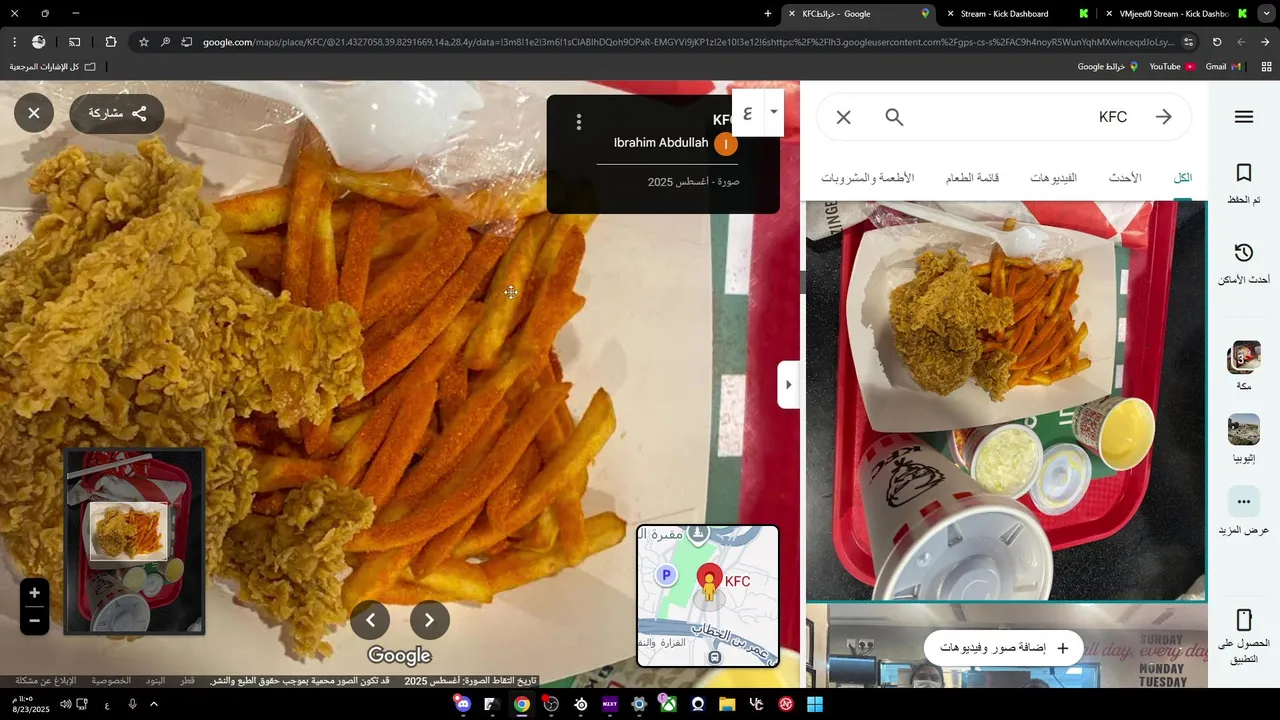Screen dimensions: 1280x720
Task: Click the Privacy (الخصوصية) footer link
Action: click(111, 681)
